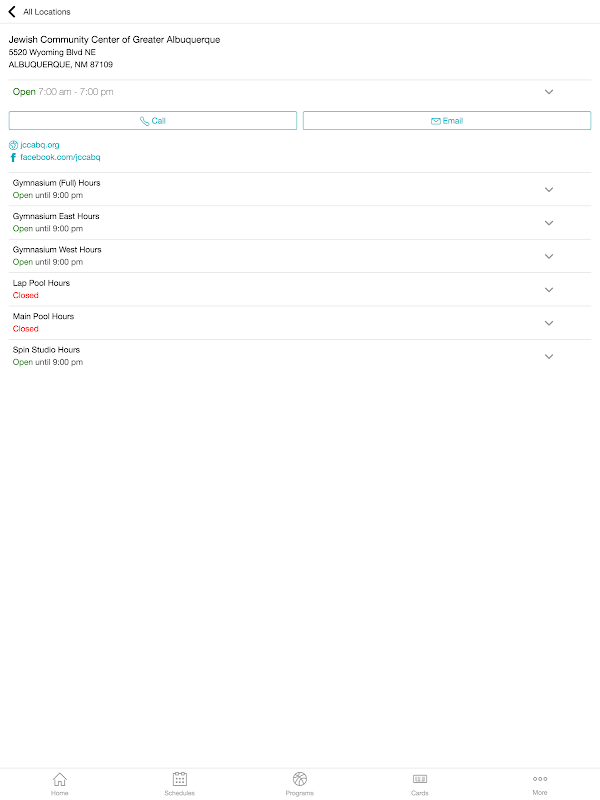Expand Gymnasium (Full) Hours chevron

click(549, 189)
